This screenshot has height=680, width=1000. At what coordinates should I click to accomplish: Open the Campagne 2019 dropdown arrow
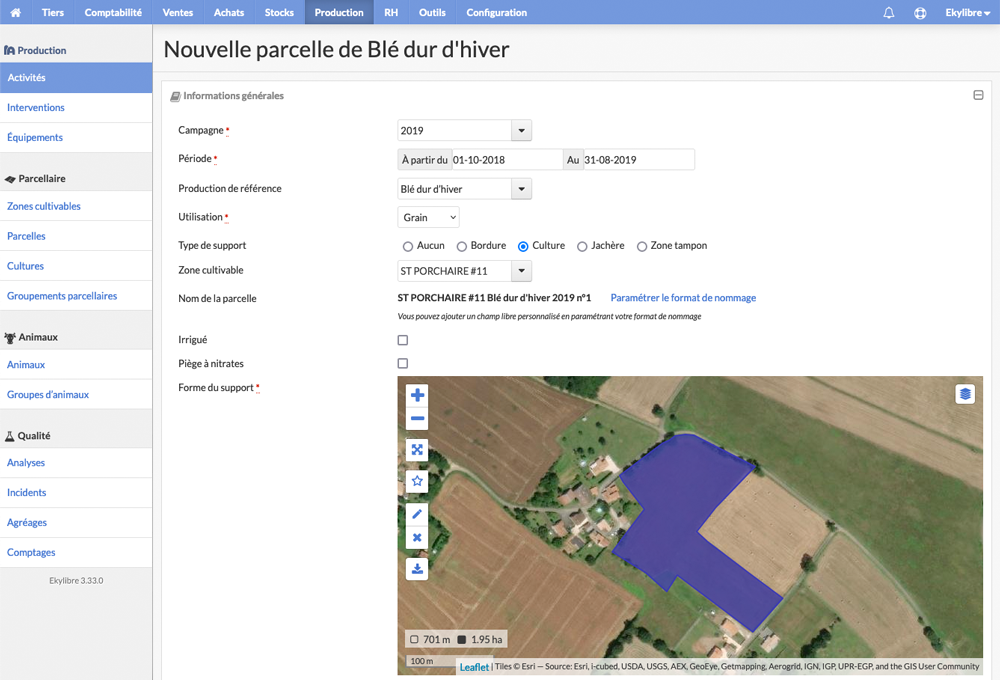click(x=521, y=130)
